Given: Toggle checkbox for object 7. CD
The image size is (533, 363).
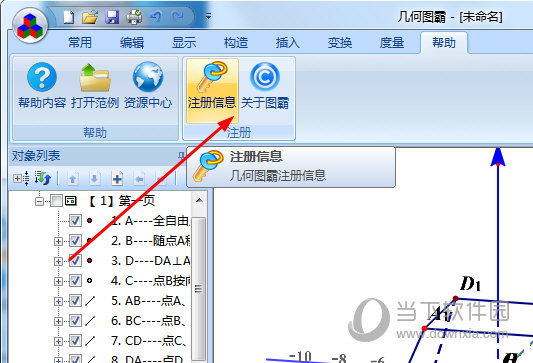Looking at the screenshot, I should pos(75,341).
